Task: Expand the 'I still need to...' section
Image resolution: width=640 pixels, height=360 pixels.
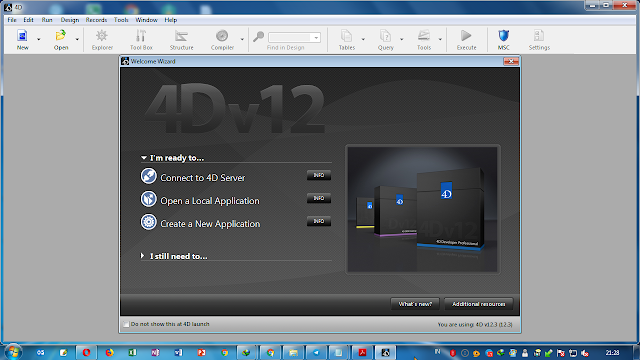Action: (142, 256)
